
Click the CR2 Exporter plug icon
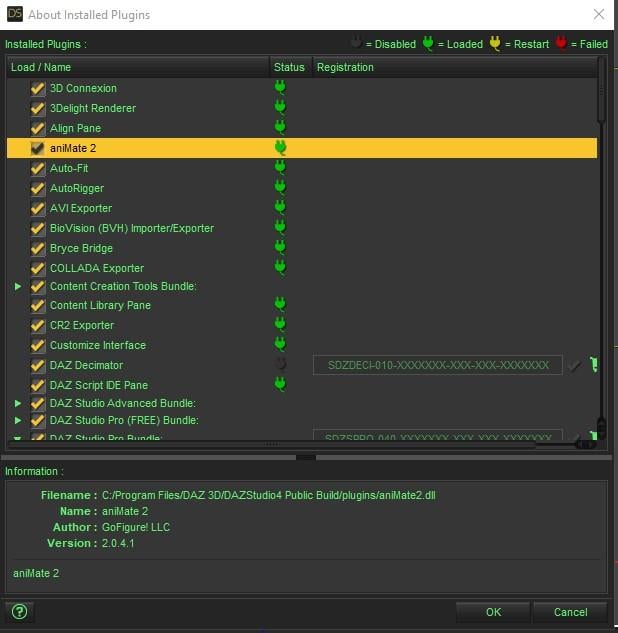coord(280,325)
